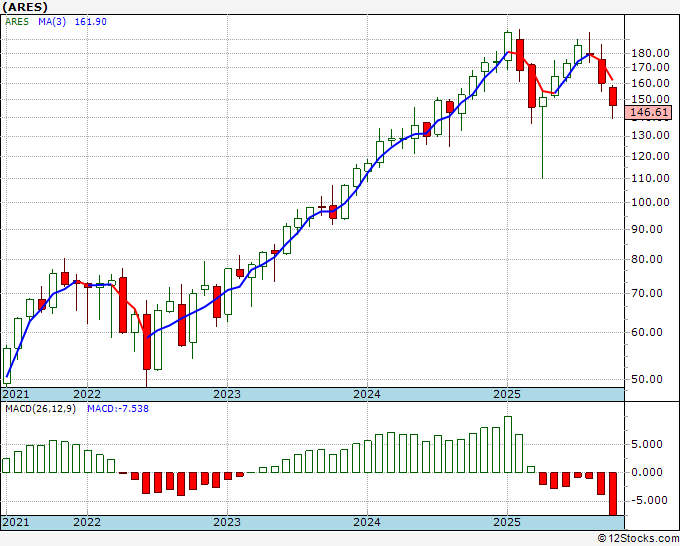Click the 120.00 price axis label
Viewport: 680px width, 546px height.
click(x=650, y=156)
